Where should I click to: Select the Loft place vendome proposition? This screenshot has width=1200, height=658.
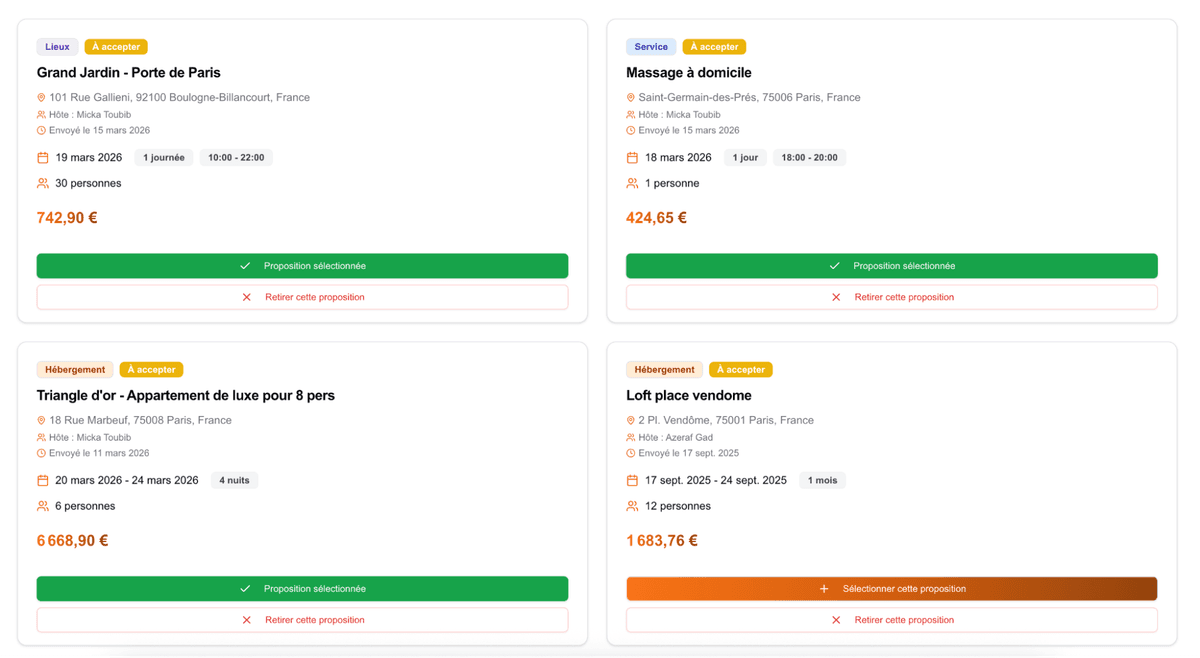pos(891,589)
